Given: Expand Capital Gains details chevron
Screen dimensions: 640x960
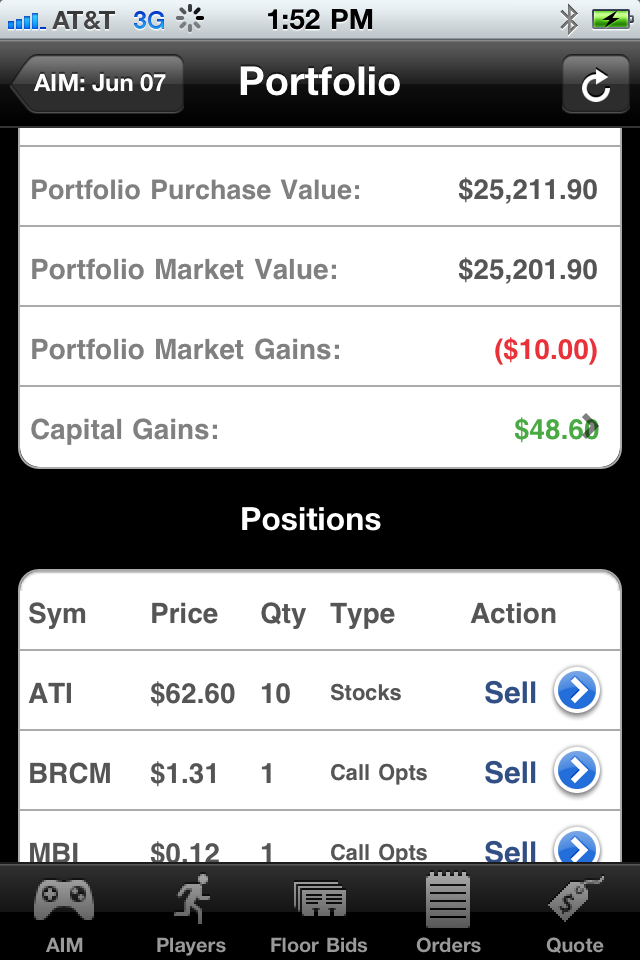Looking at the screenshot, I should pos(590,426).
